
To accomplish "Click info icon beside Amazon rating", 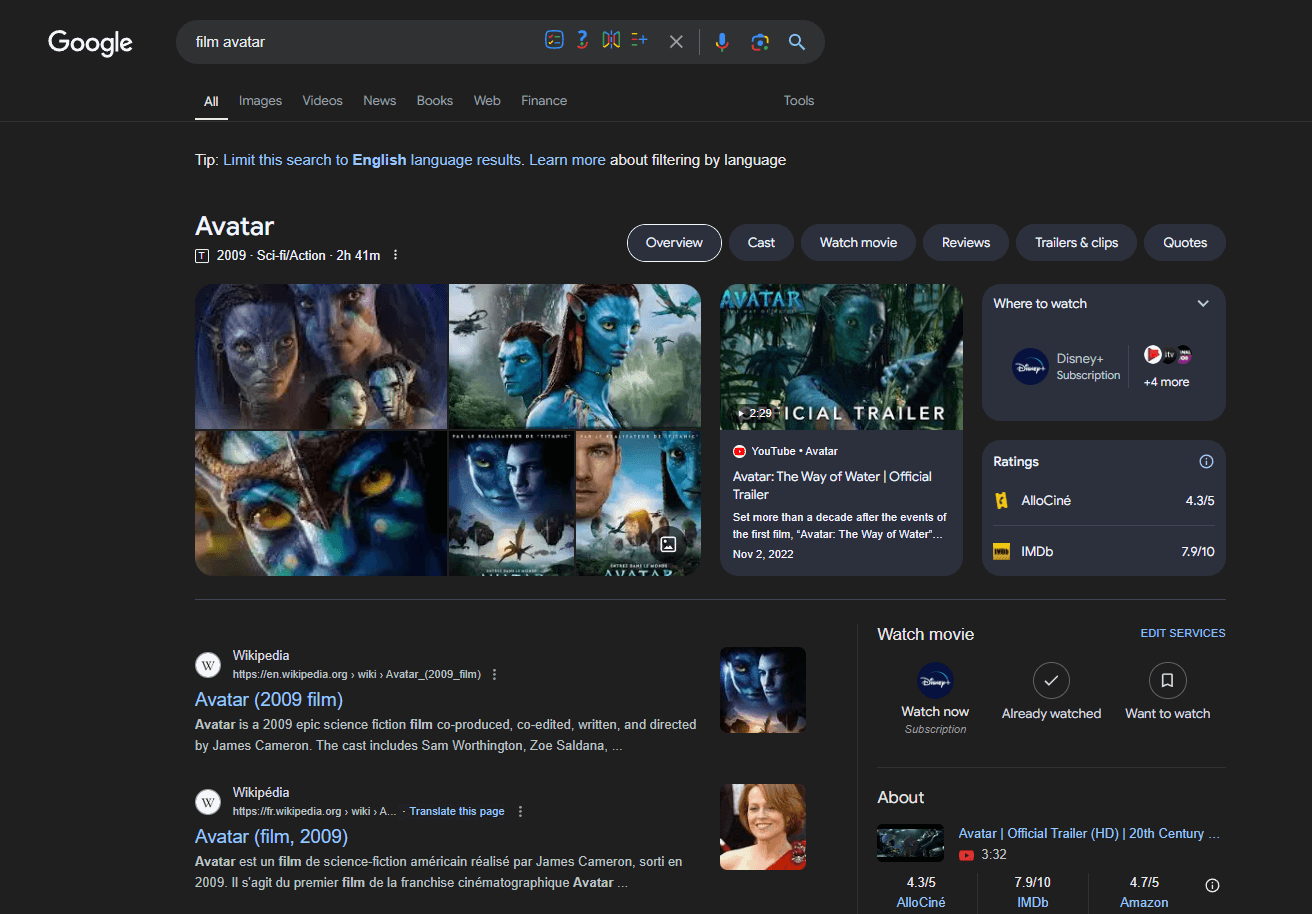I will point(1212,885).
